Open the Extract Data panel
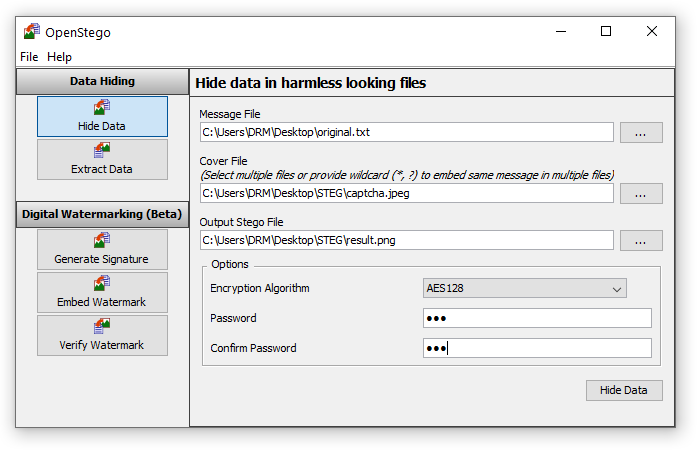 102,159
